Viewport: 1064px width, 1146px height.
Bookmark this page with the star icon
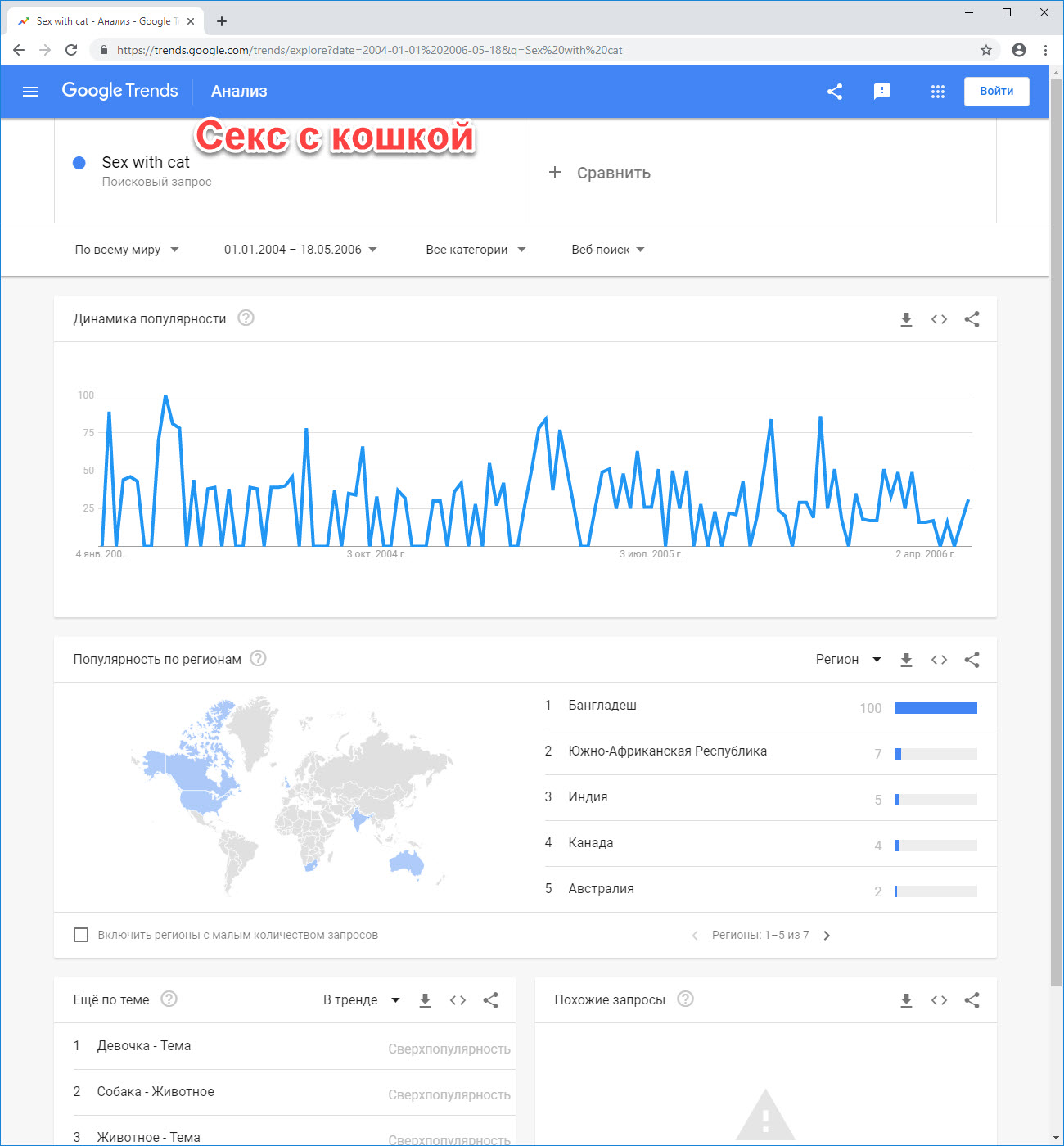pyautogui.click(x=986, y=50)
